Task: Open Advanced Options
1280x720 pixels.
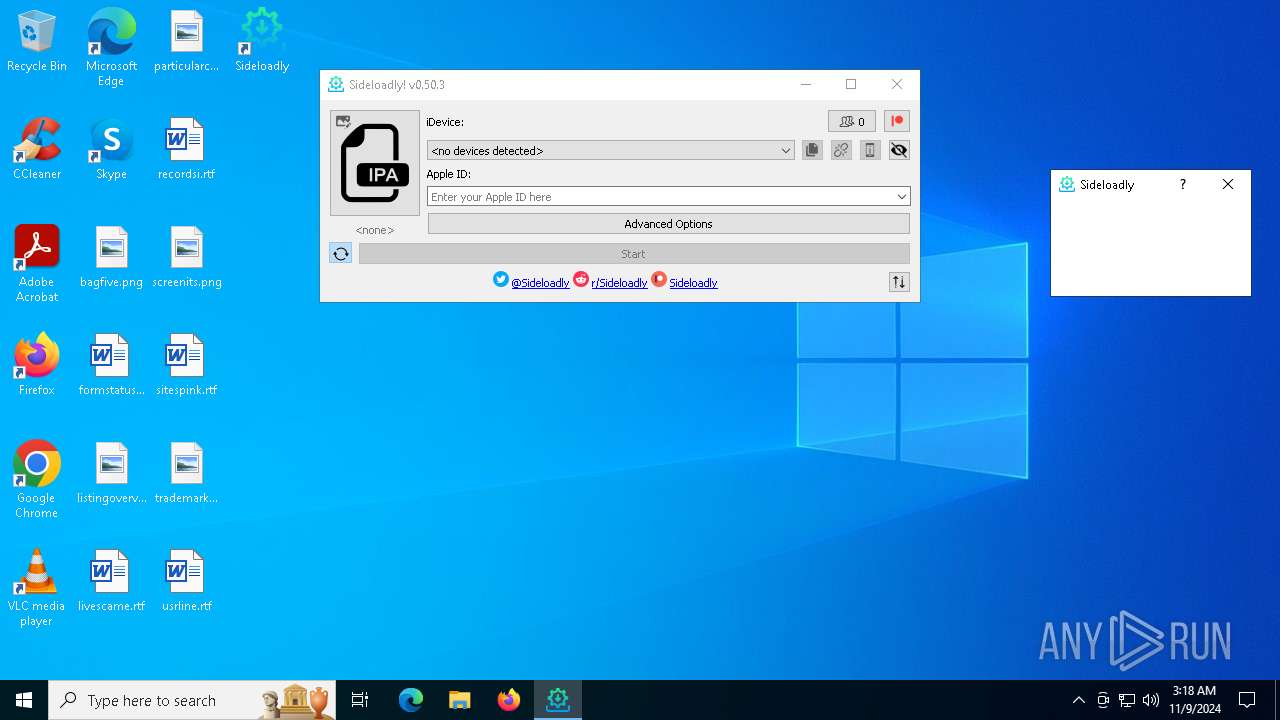Action: (x=669, y=224)
